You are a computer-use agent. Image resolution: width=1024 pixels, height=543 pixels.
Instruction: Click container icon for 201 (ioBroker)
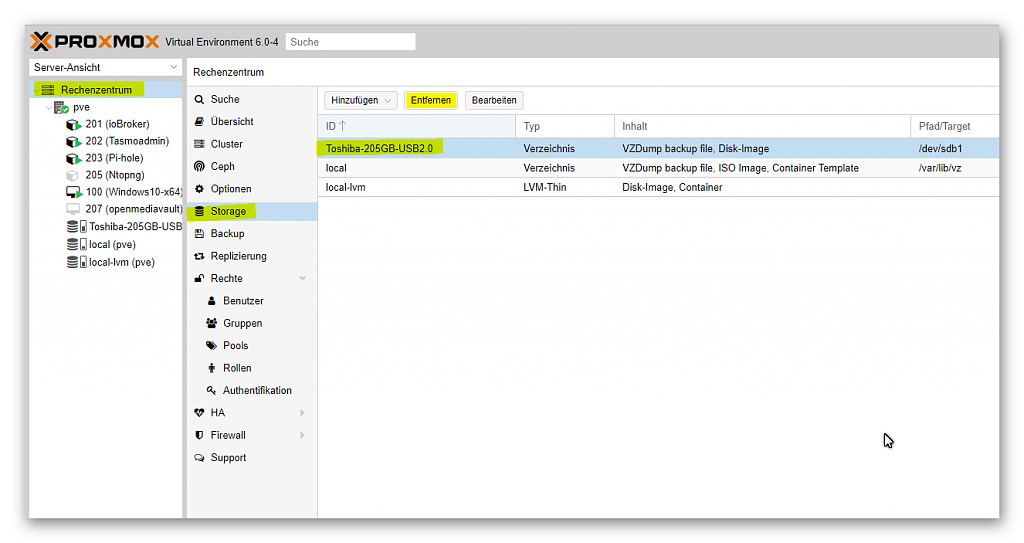coord(73,124)
